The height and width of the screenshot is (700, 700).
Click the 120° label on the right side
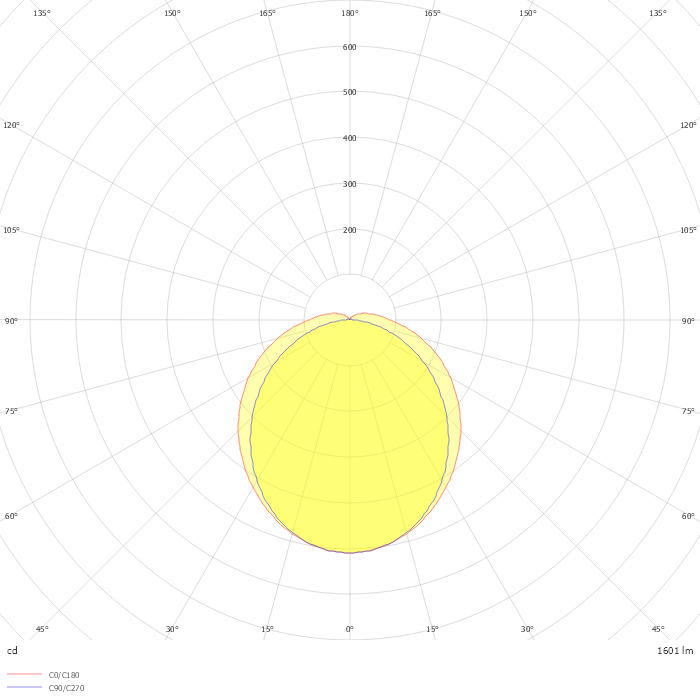(688, 125)
